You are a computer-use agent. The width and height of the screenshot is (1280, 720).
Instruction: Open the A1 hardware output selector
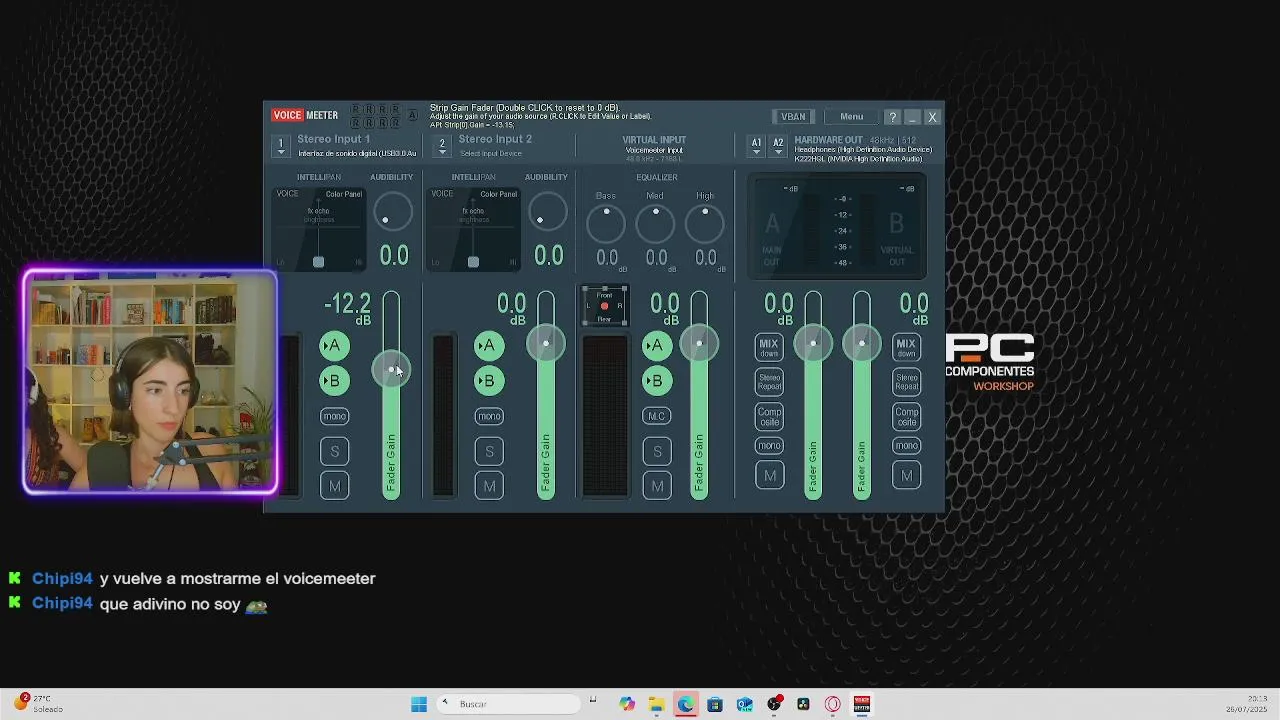[x=756, y=146]
